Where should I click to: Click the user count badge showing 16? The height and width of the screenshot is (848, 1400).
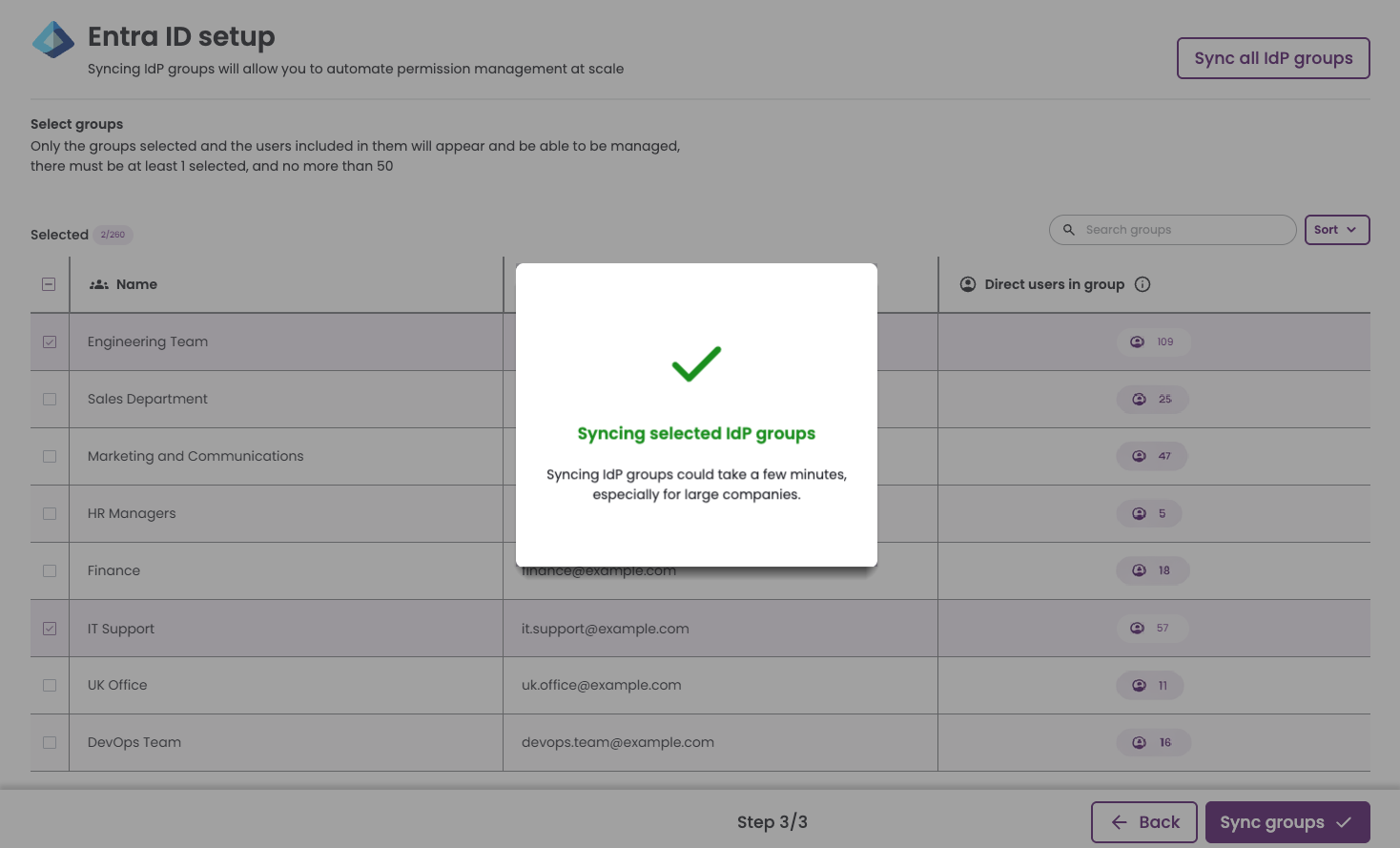[1153, 742]
